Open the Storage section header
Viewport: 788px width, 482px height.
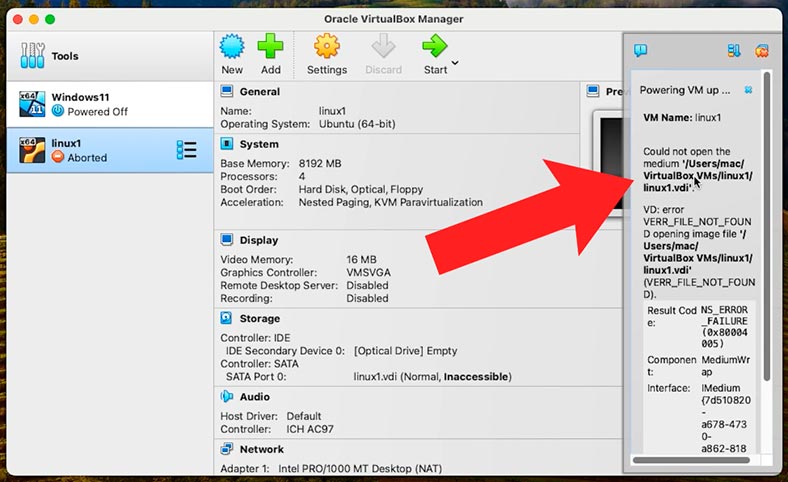point(260,319)
